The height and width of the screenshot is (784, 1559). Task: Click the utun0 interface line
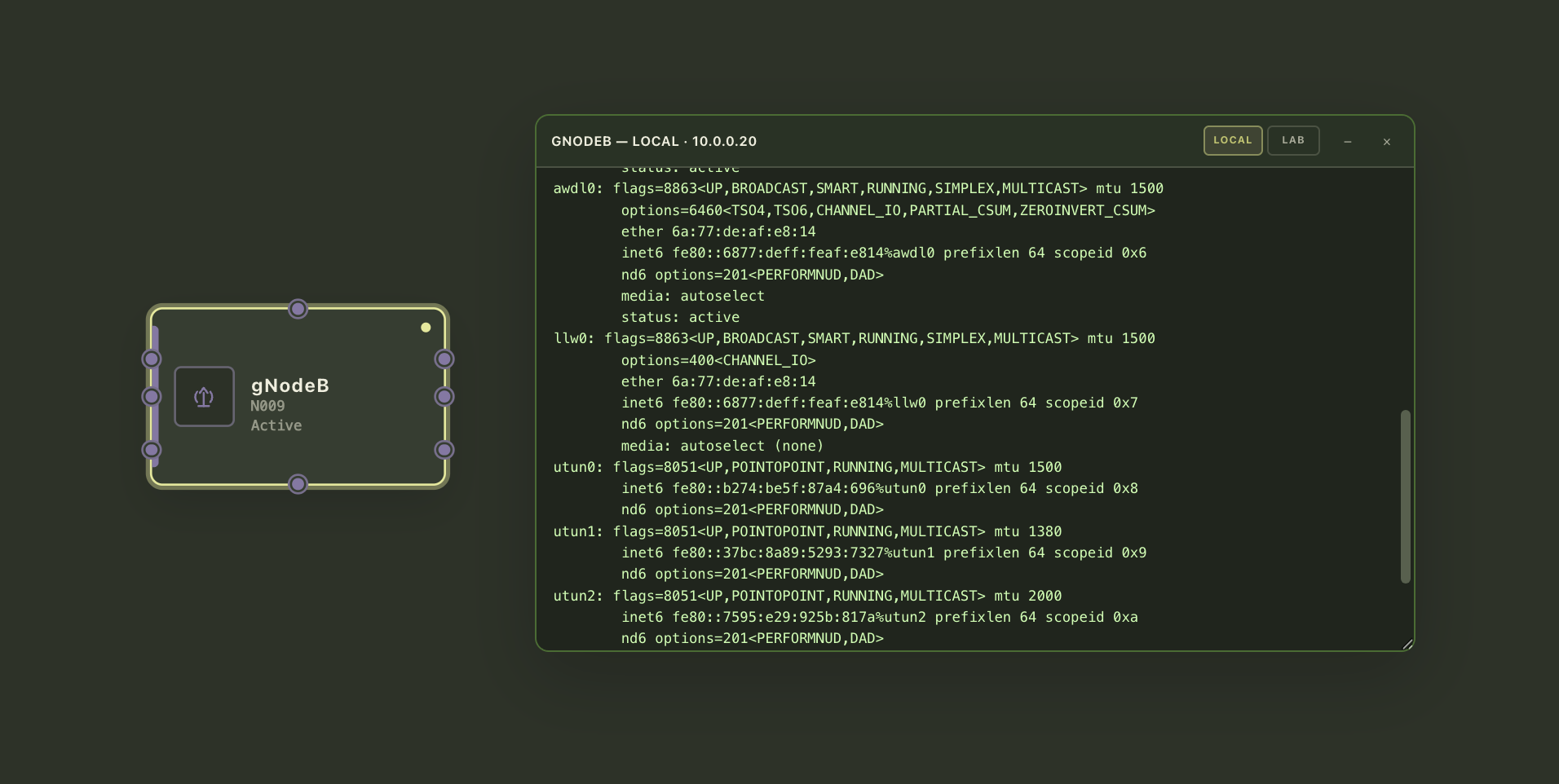(807, 467)
